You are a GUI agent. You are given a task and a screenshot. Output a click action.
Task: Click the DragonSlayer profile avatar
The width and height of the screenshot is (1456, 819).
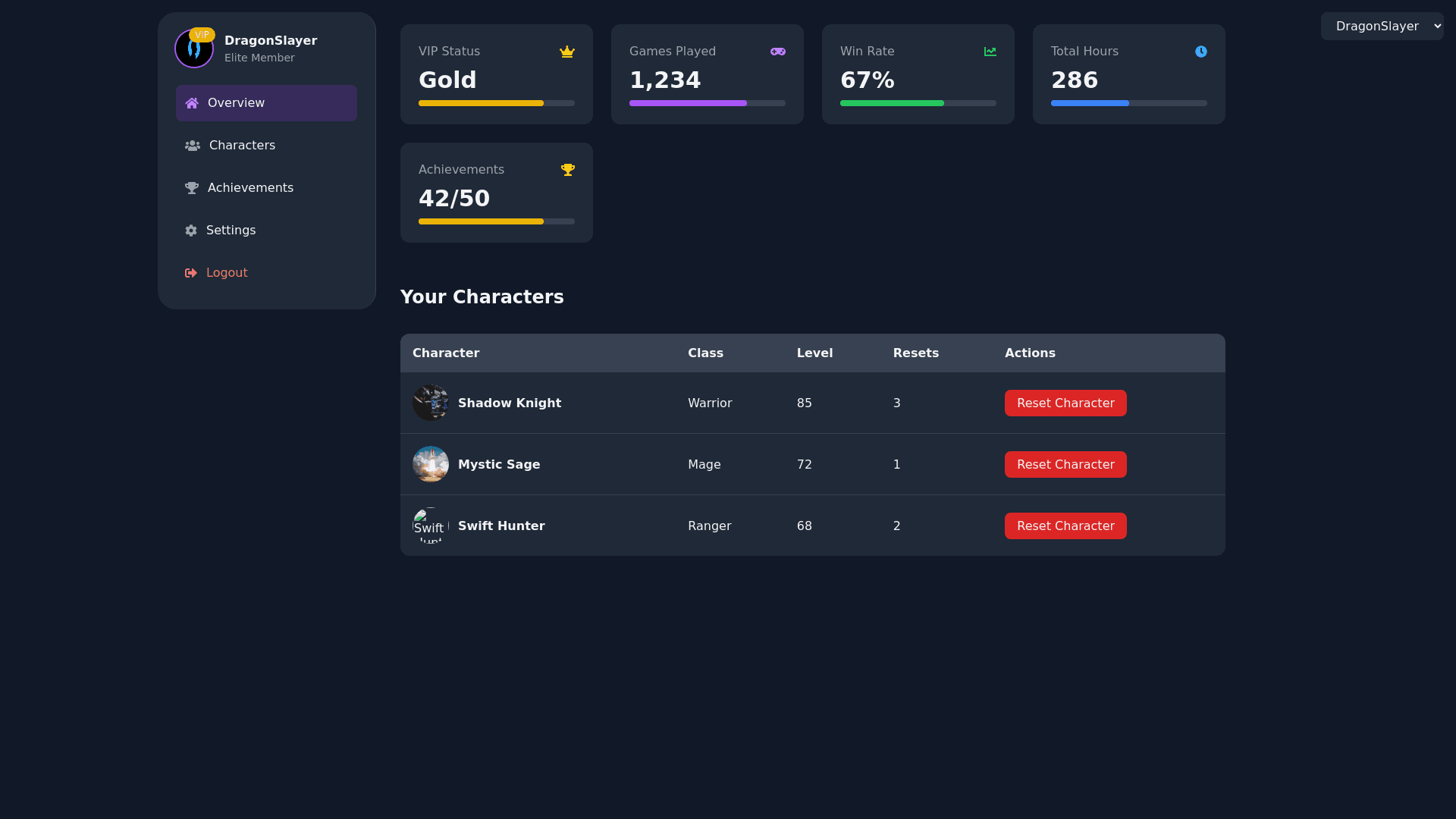click(x=194, y=52)
